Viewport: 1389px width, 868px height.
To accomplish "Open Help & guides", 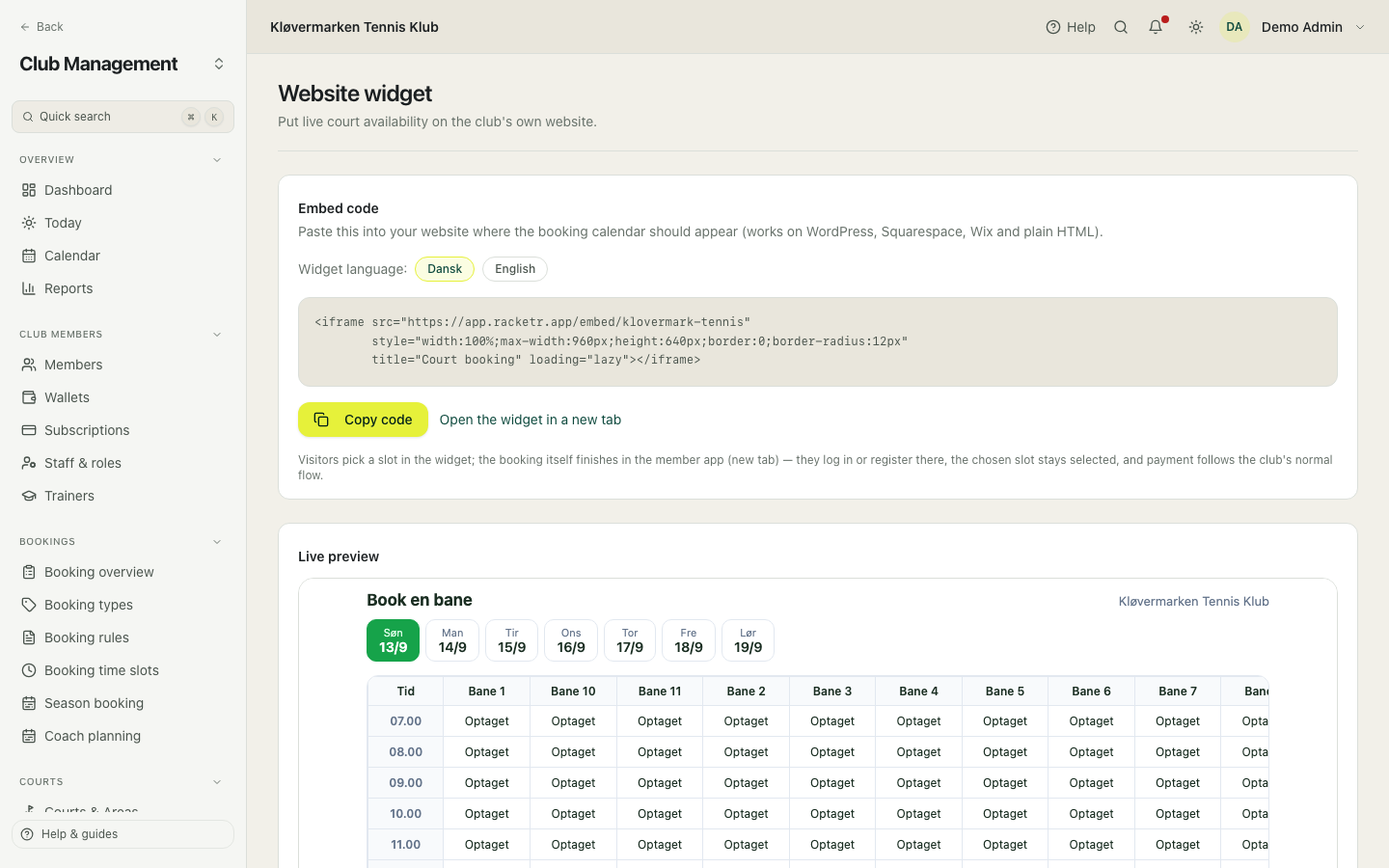I will 123,834.
